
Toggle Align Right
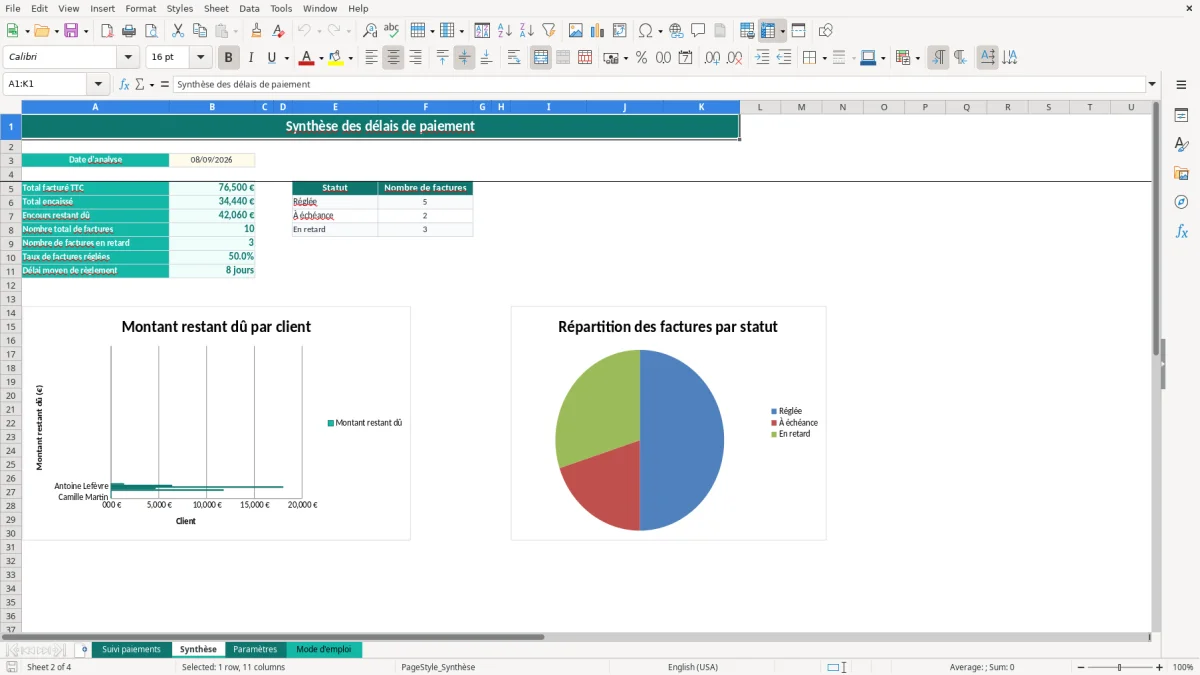pos(416,58)
